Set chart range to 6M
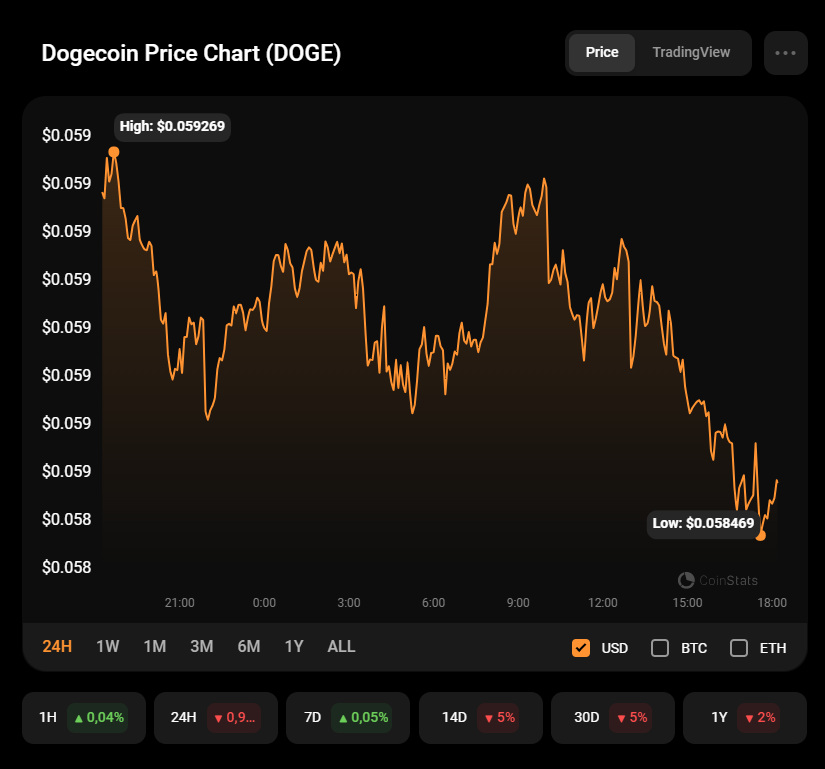The image size is (825, 769). 249,647
